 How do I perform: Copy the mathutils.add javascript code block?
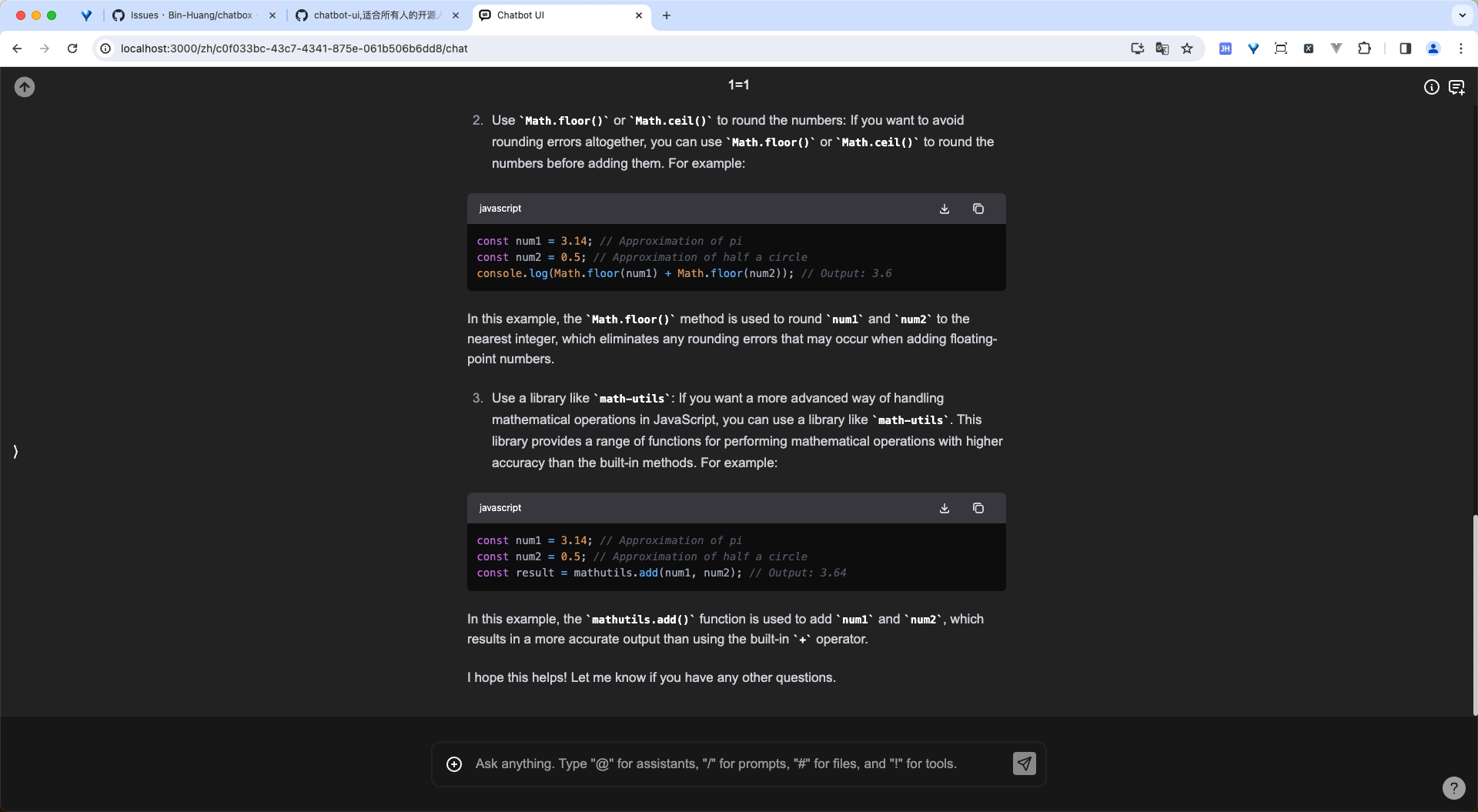(x=978, y=508)
